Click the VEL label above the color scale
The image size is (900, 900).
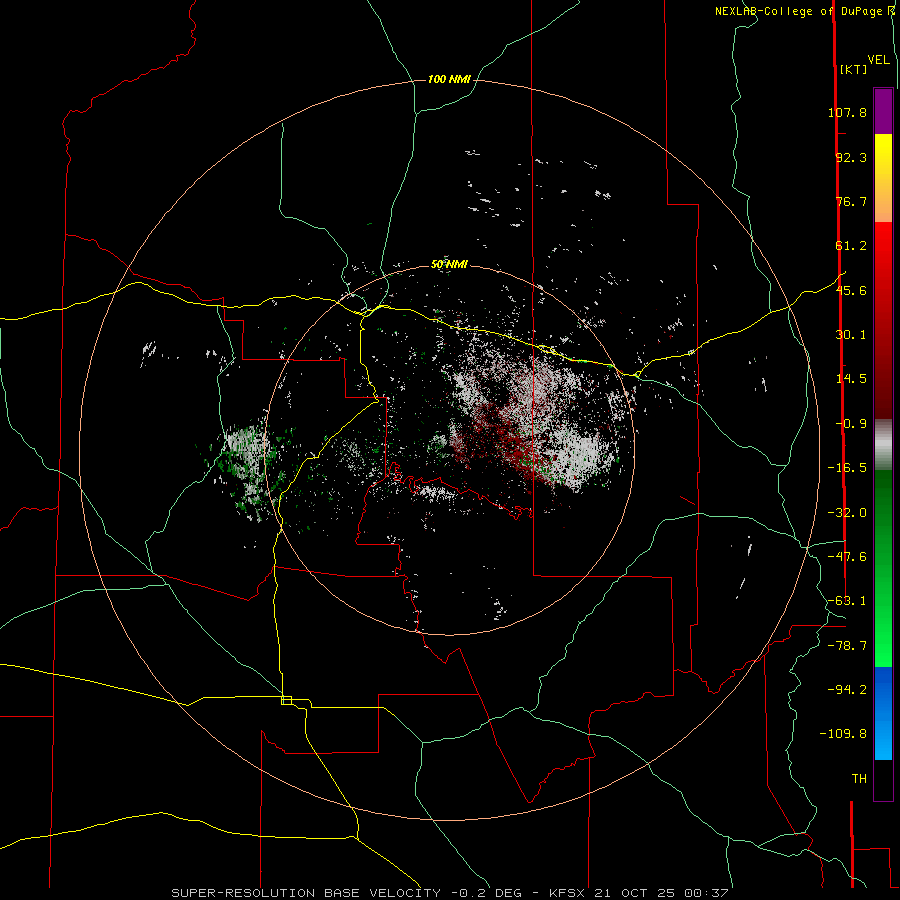point(879,60)
